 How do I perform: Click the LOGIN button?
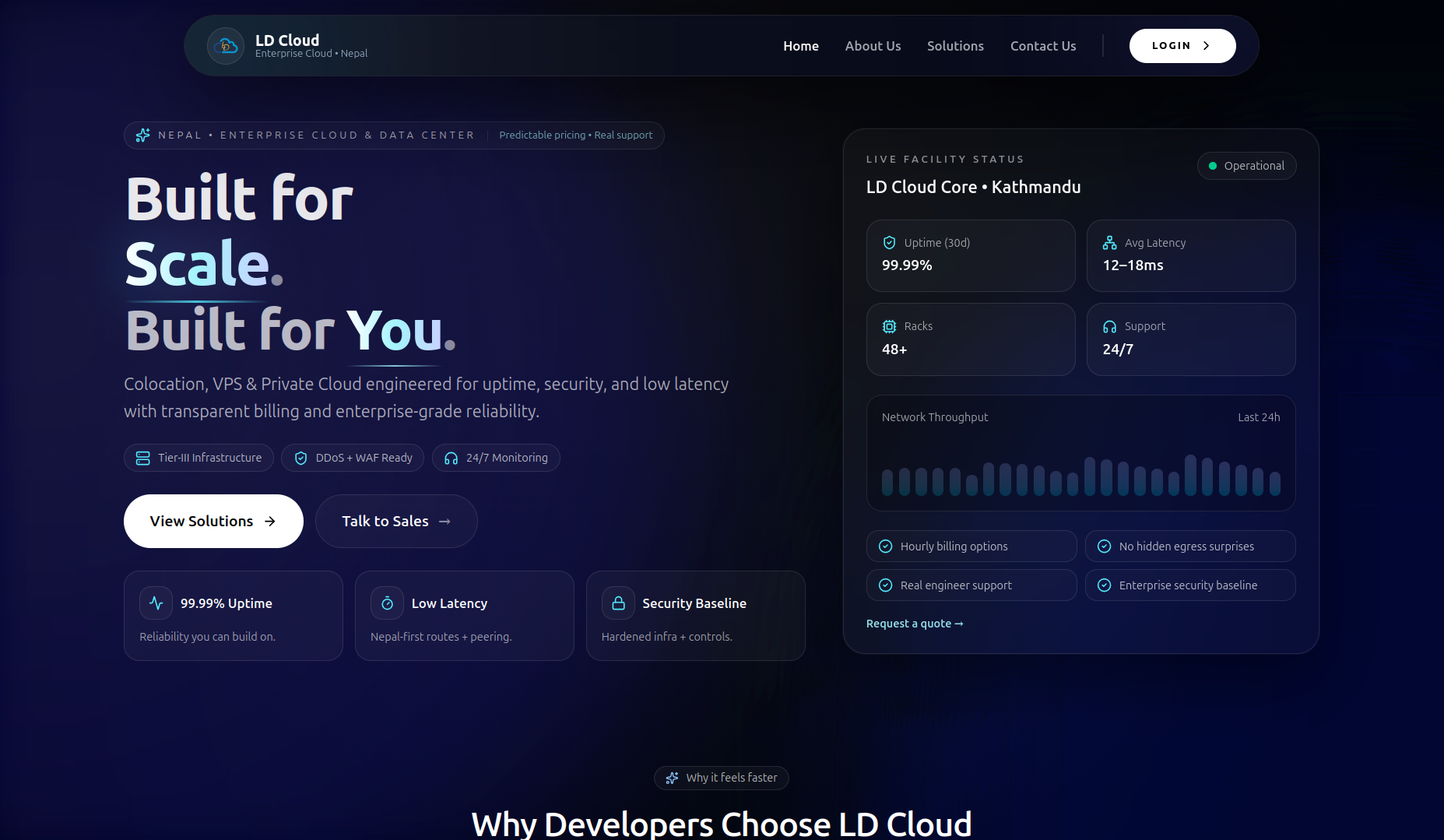point(1182,46)
